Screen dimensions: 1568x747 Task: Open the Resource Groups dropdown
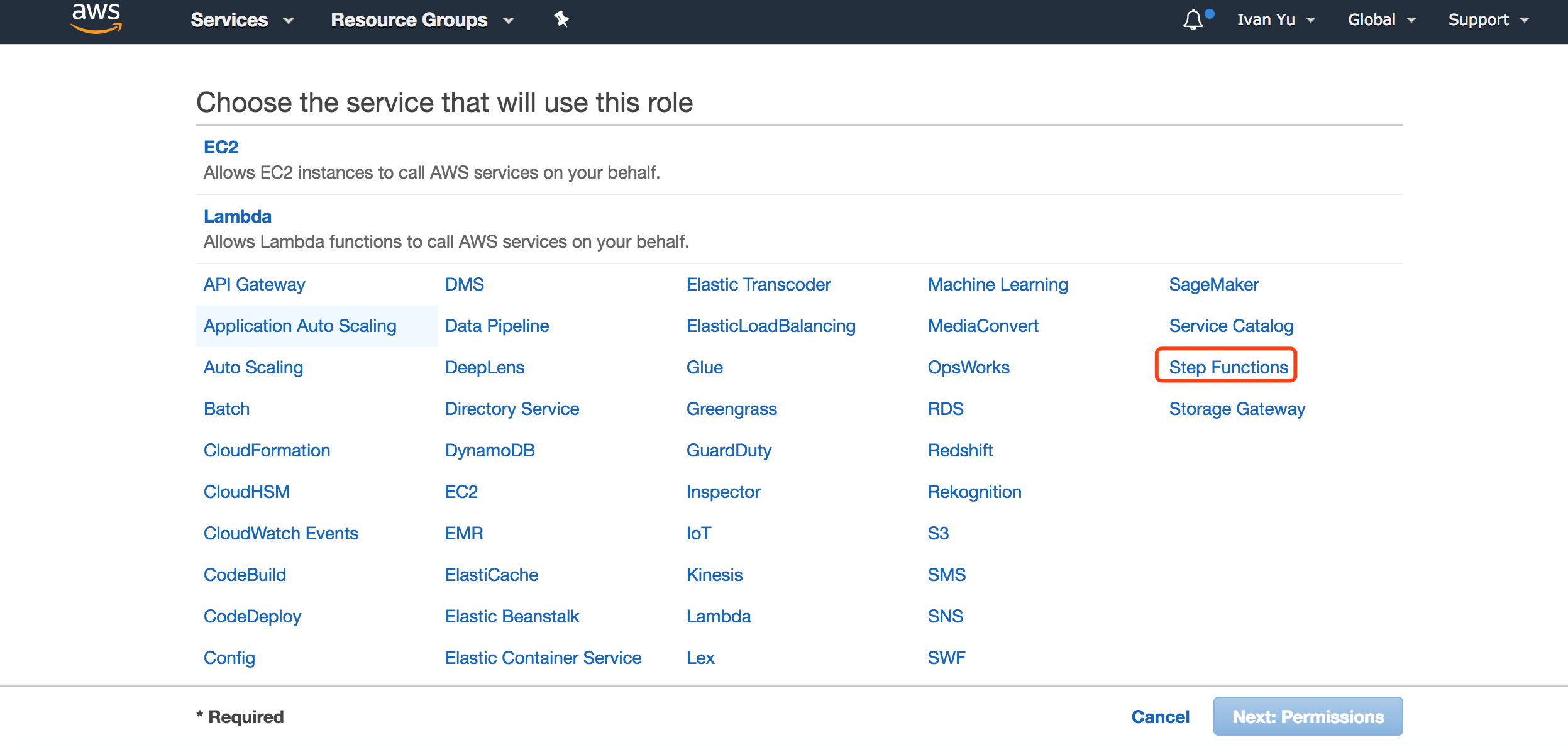(x=422, y=20)
